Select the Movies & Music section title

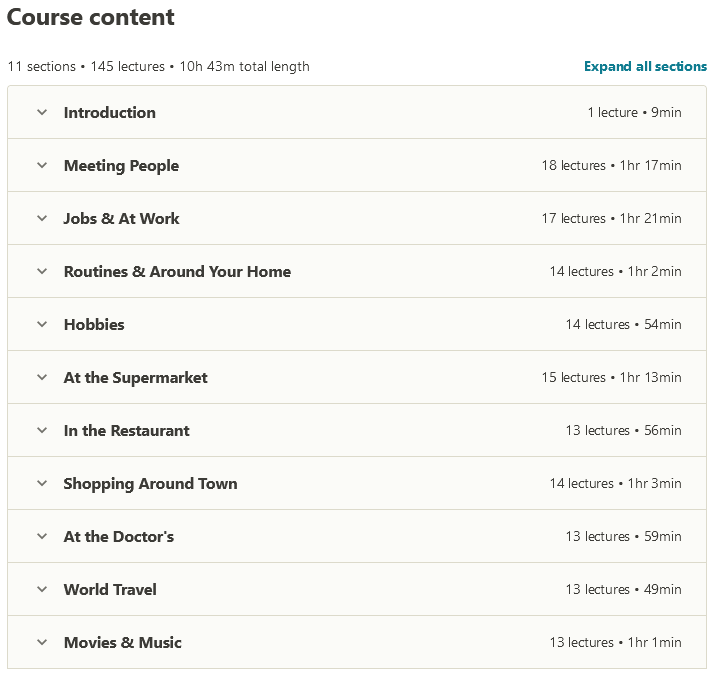(x=123, y=643)
